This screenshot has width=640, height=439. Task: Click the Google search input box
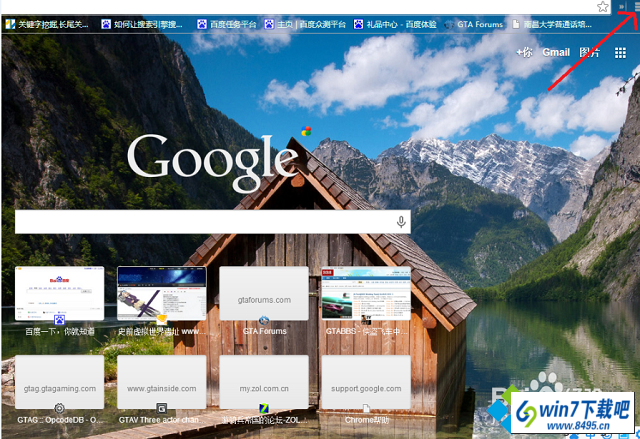213,222
